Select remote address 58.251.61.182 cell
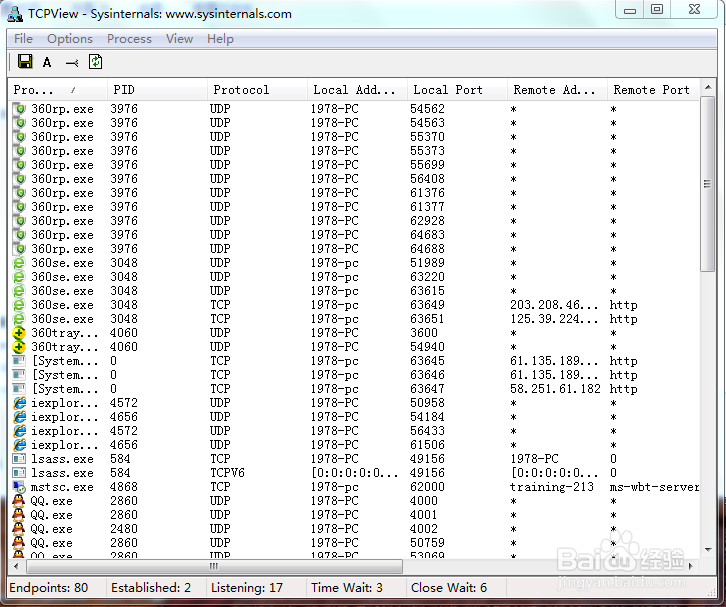This screenshot has width=726, height=607. pos(555,389)
